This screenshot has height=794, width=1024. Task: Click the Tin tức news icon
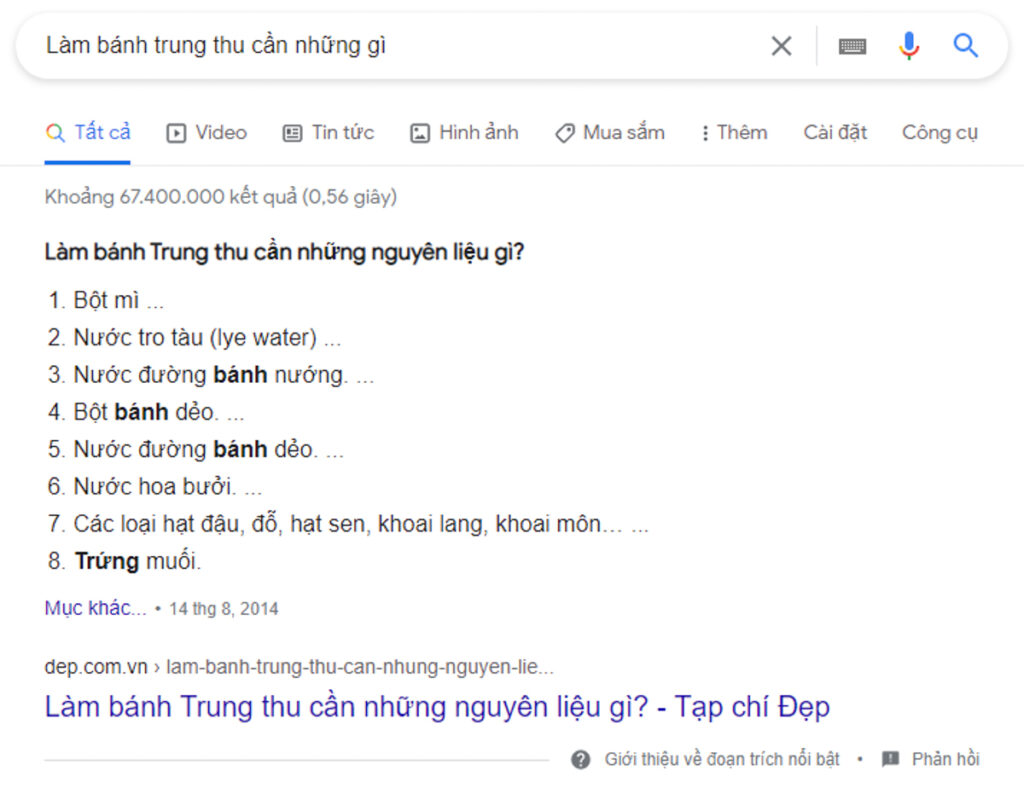coord(292,132)
